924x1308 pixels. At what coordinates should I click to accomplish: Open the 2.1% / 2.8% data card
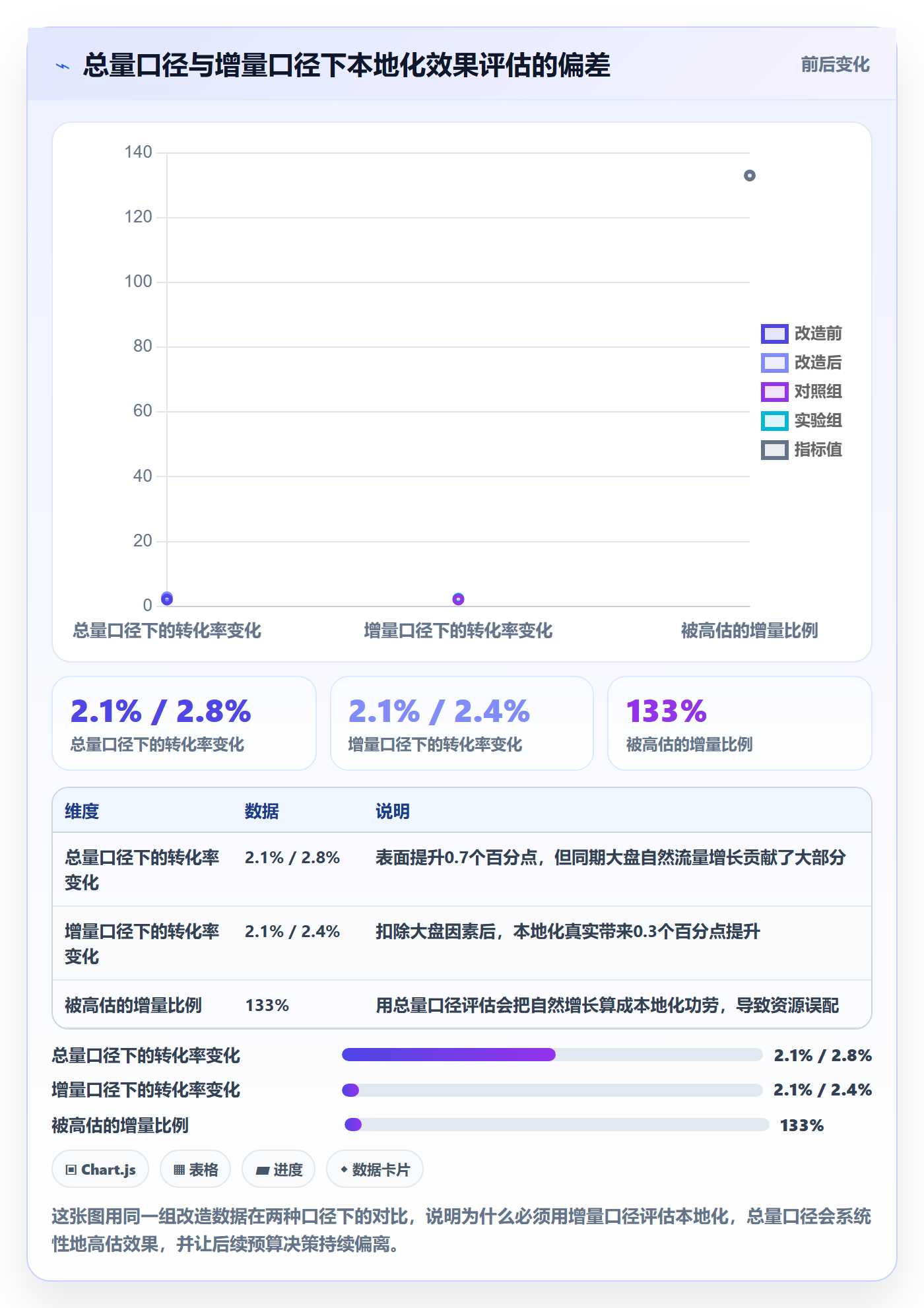pos(184,723)
